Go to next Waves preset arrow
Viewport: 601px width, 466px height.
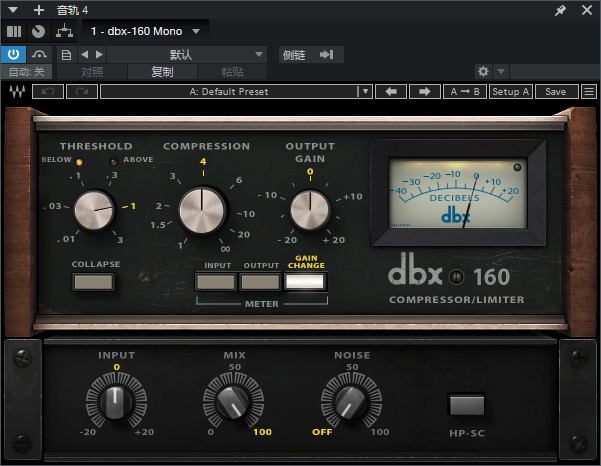(425, 92)
